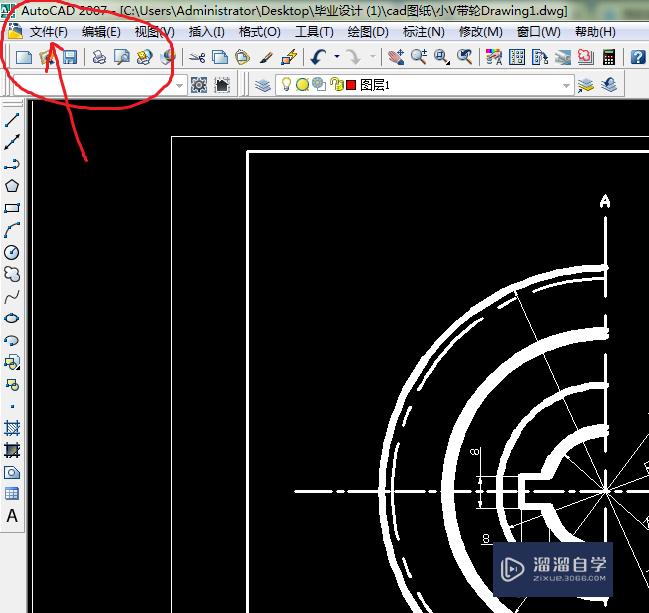Click the Publish icon
The height and width of the screenshot is (613, 649).
click(x=144, y=57)
